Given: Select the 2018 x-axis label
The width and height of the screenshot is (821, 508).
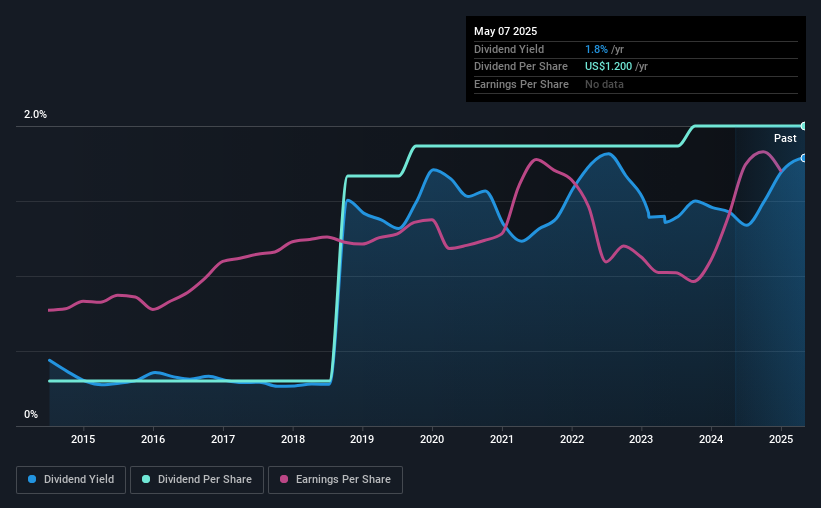Looking at the screenshot, I should coord(293,439).
